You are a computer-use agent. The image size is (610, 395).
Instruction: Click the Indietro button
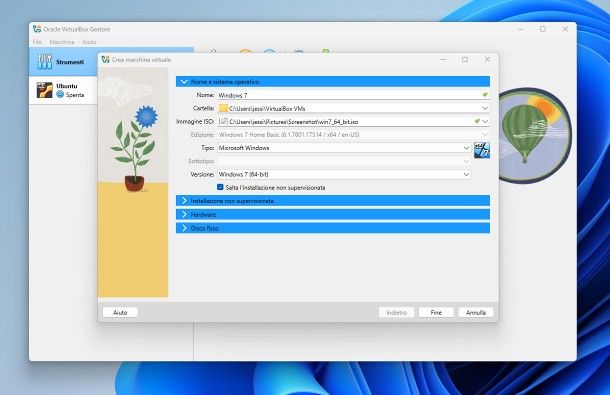(396, 312)
